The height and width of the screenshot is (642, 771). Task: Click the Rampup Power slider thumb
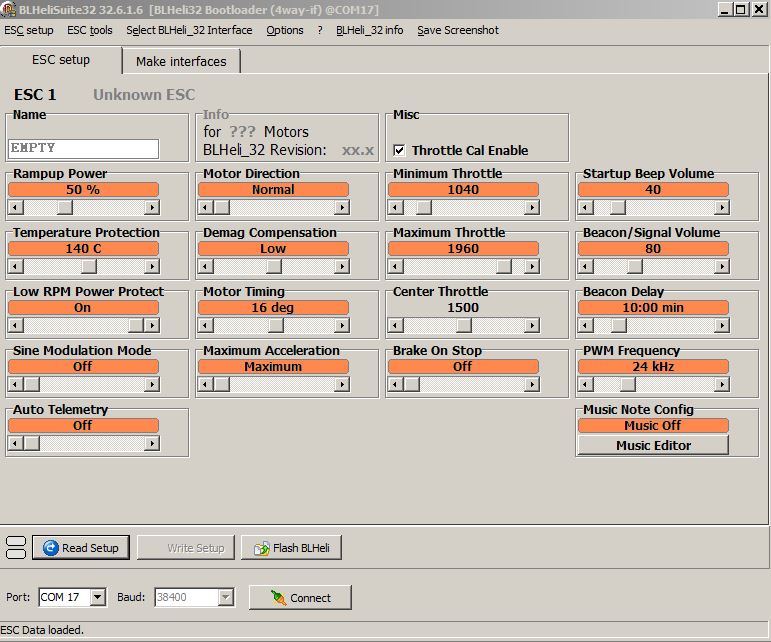pyautogui.click(x=64, y=207)
